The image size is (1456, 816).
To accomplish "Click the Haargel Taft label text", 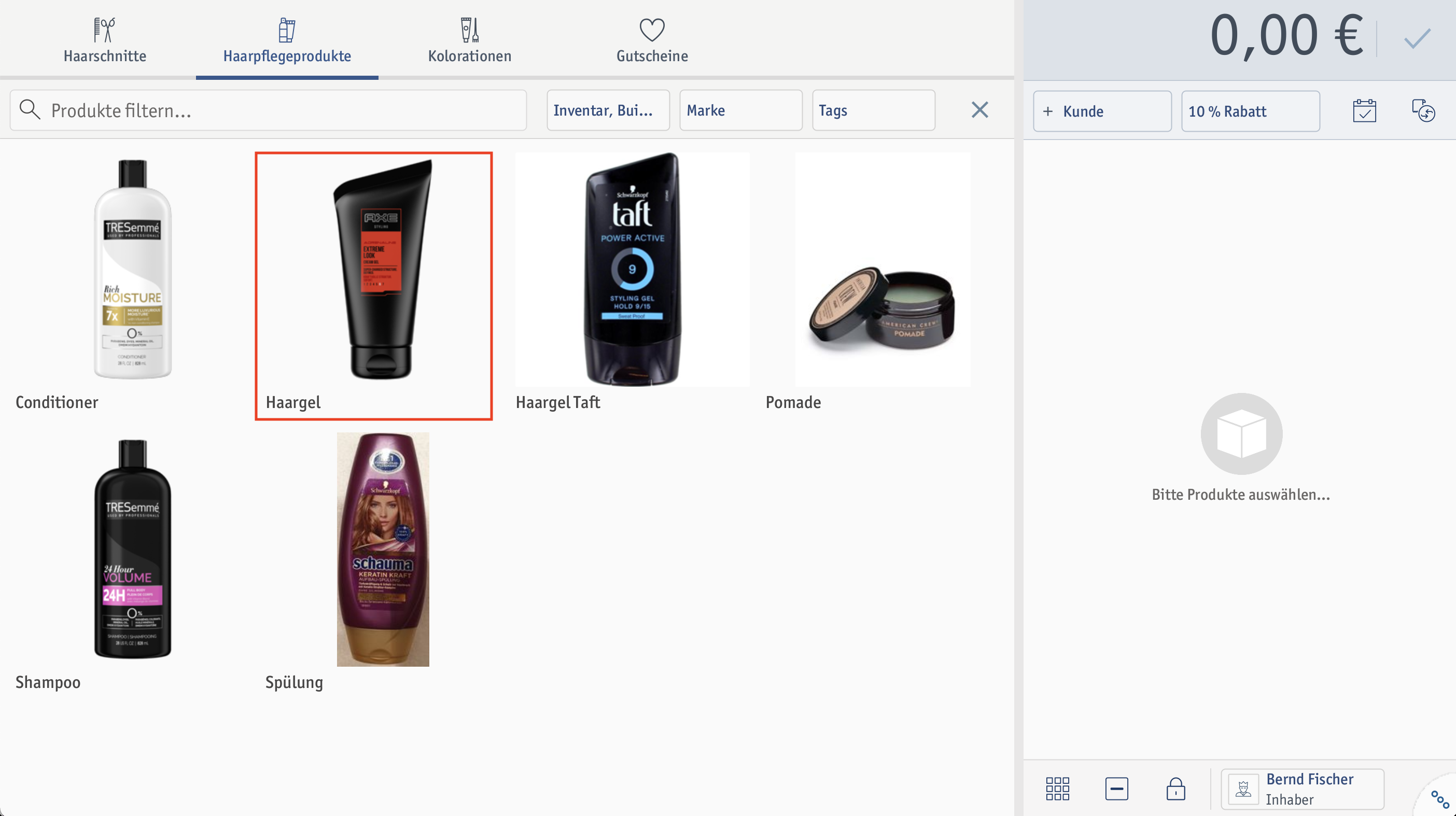I will coord(557,402).
